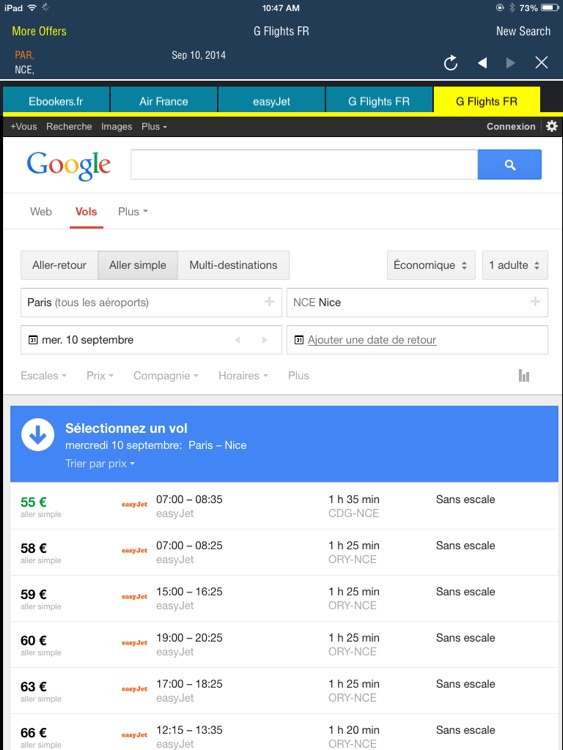
Task: Click the mer. 10 septembre date field
Action: [151, 340]
